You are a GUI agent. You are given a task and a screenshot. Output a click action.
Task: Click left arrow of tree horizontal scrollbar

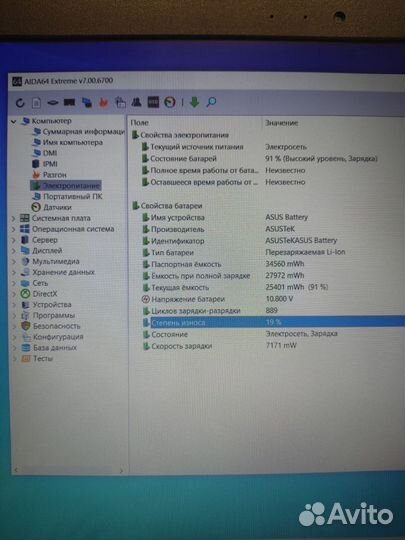point(16,470)
